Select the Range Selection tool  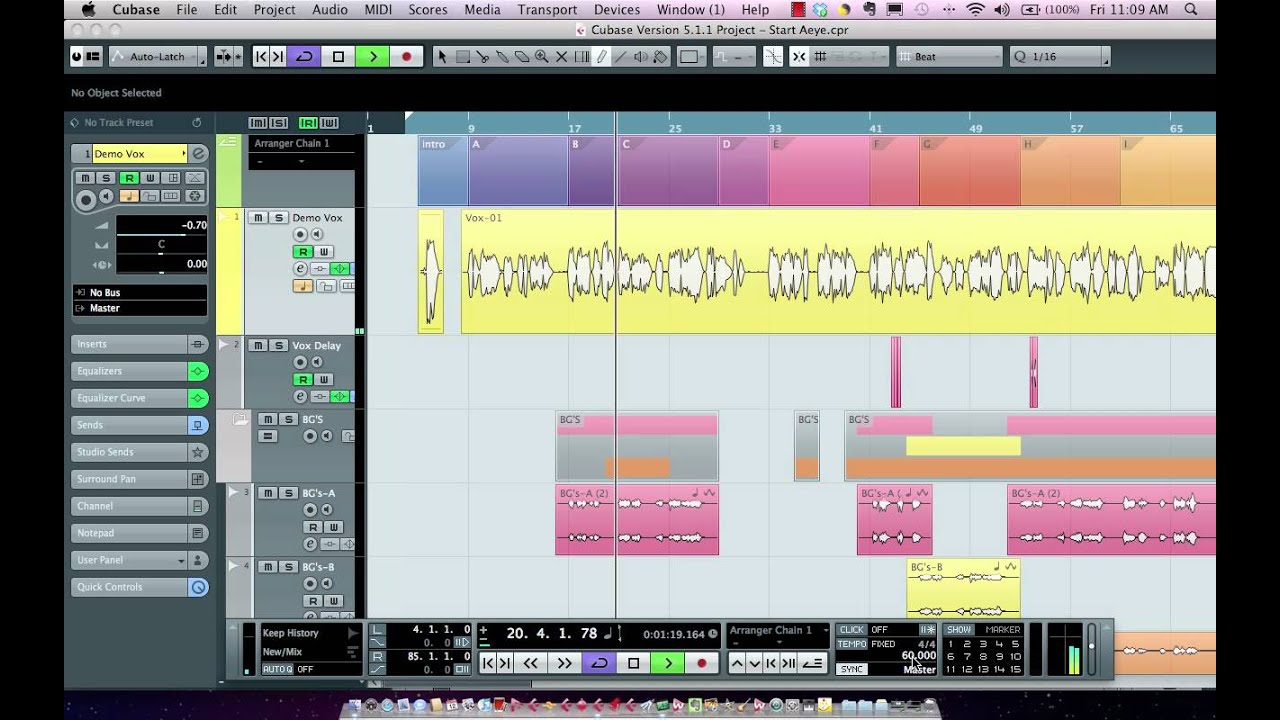[462, 57]
